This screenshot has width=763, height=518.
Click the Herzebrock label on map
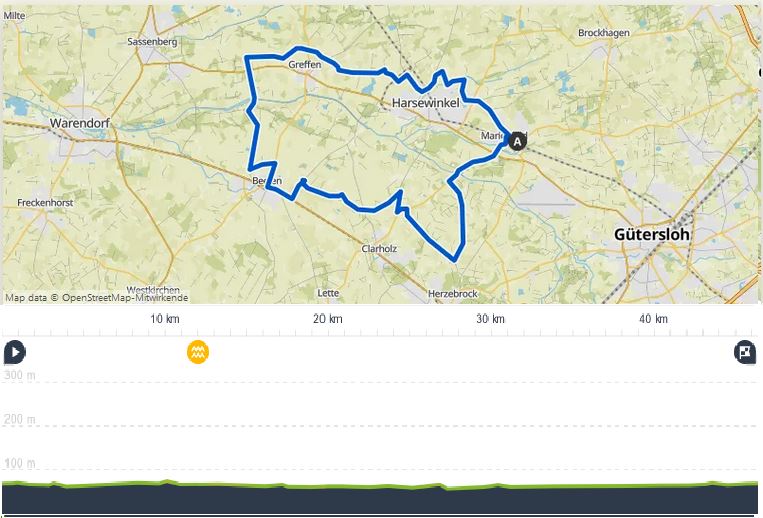[x=453, y=293]
